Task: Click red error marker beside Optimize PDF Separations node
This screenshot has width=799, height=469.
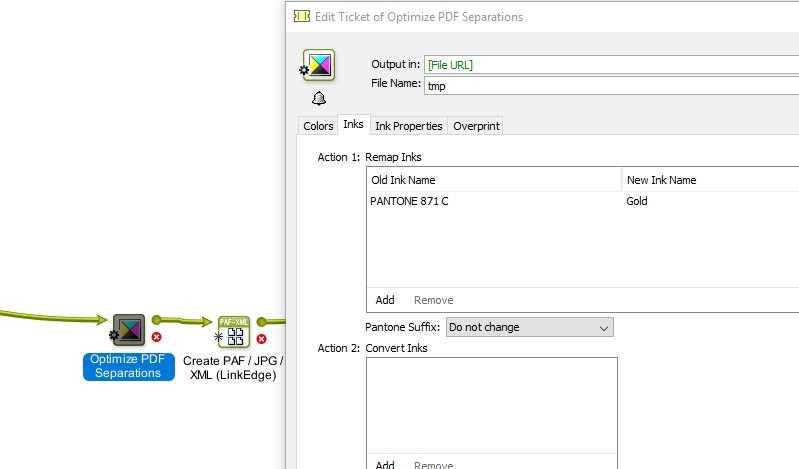Action: click(x=156, y=337)
